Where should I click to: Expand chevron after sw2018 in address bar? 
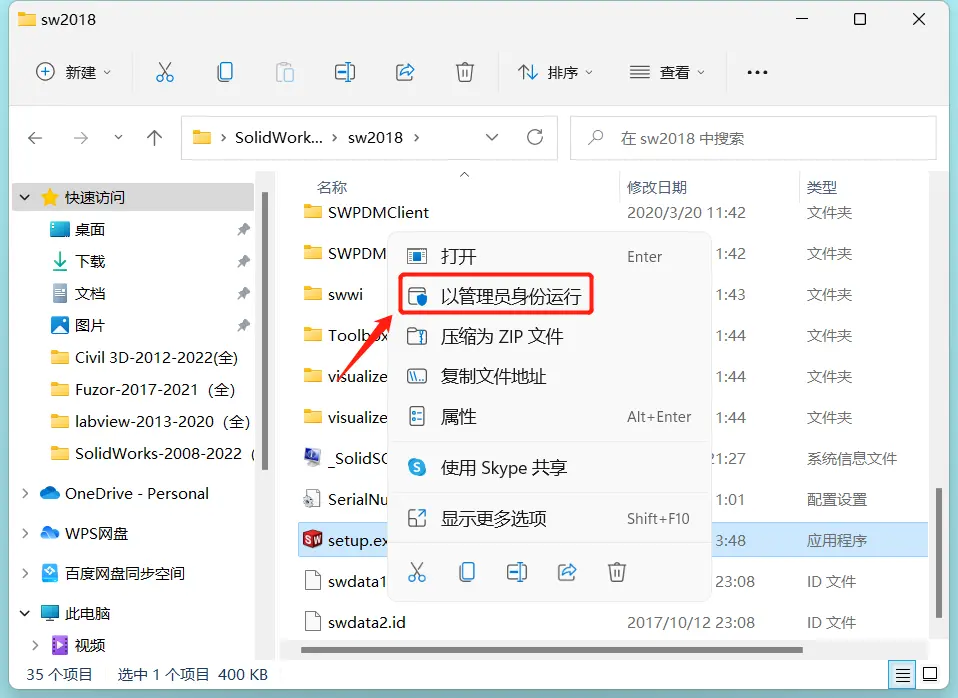[x=417, y=138]
